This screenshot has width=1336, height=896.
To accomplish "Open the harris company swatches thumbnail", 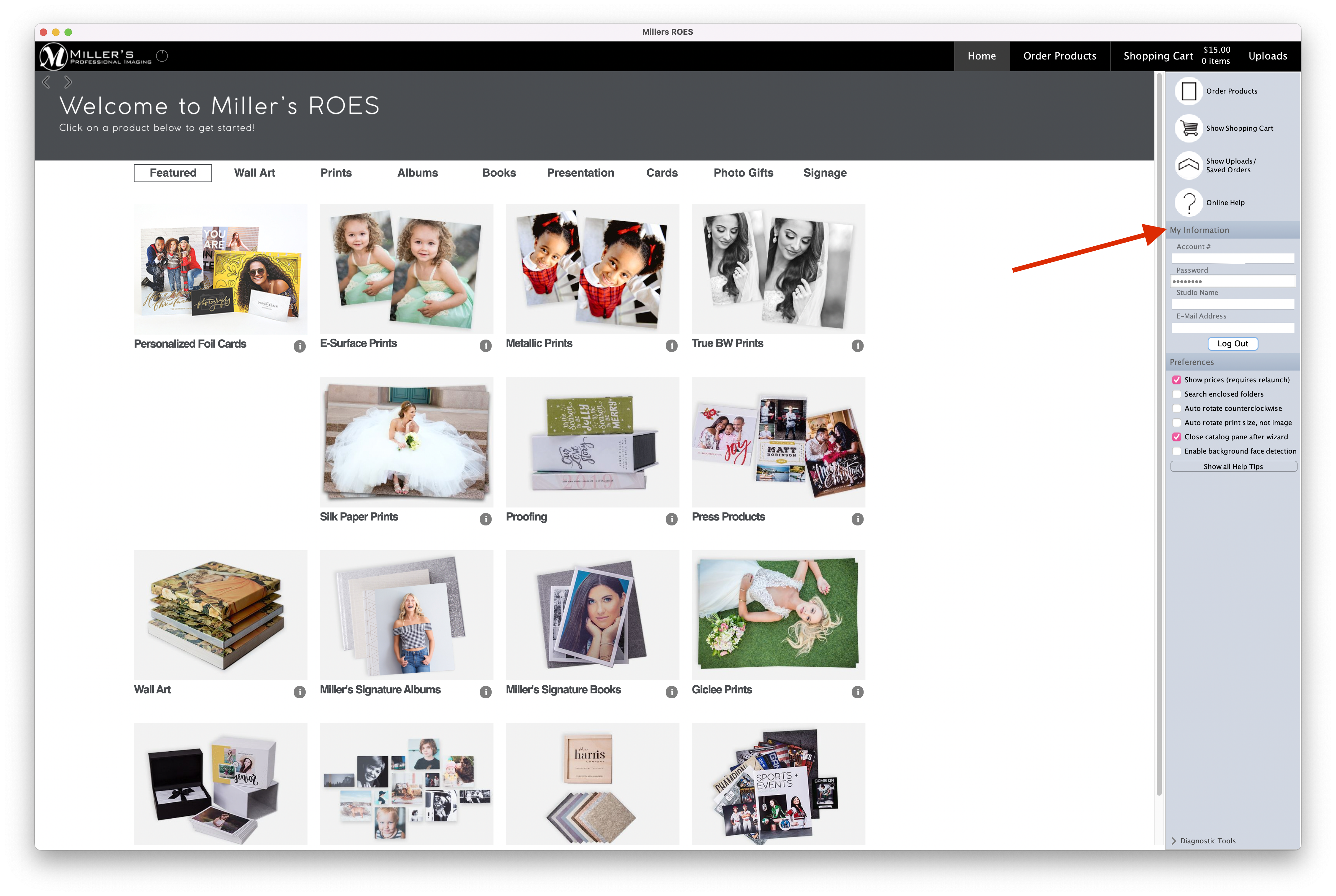I will [592, 784].
